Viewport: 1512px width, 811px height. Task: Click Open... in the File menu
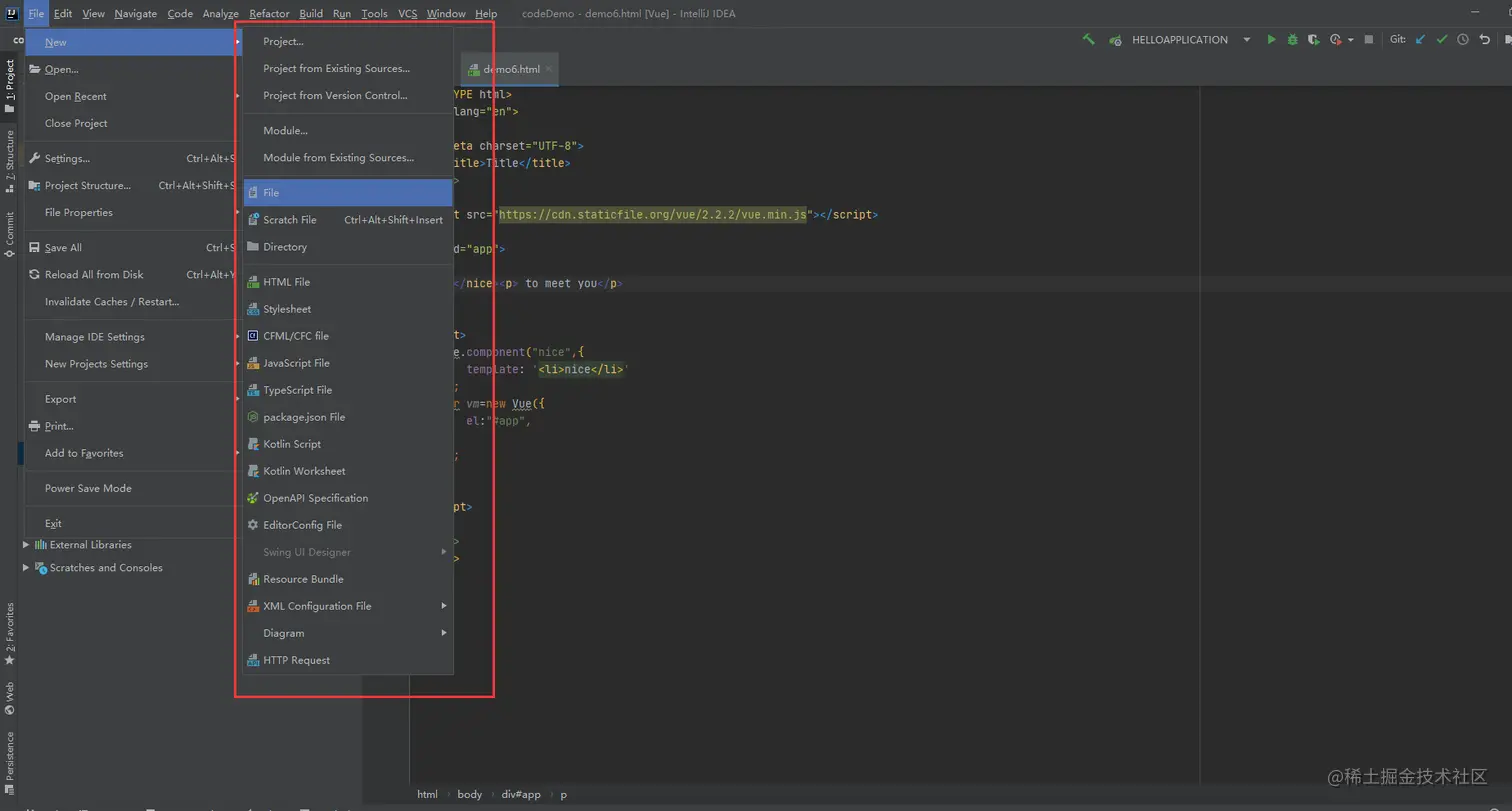[134, 70]
